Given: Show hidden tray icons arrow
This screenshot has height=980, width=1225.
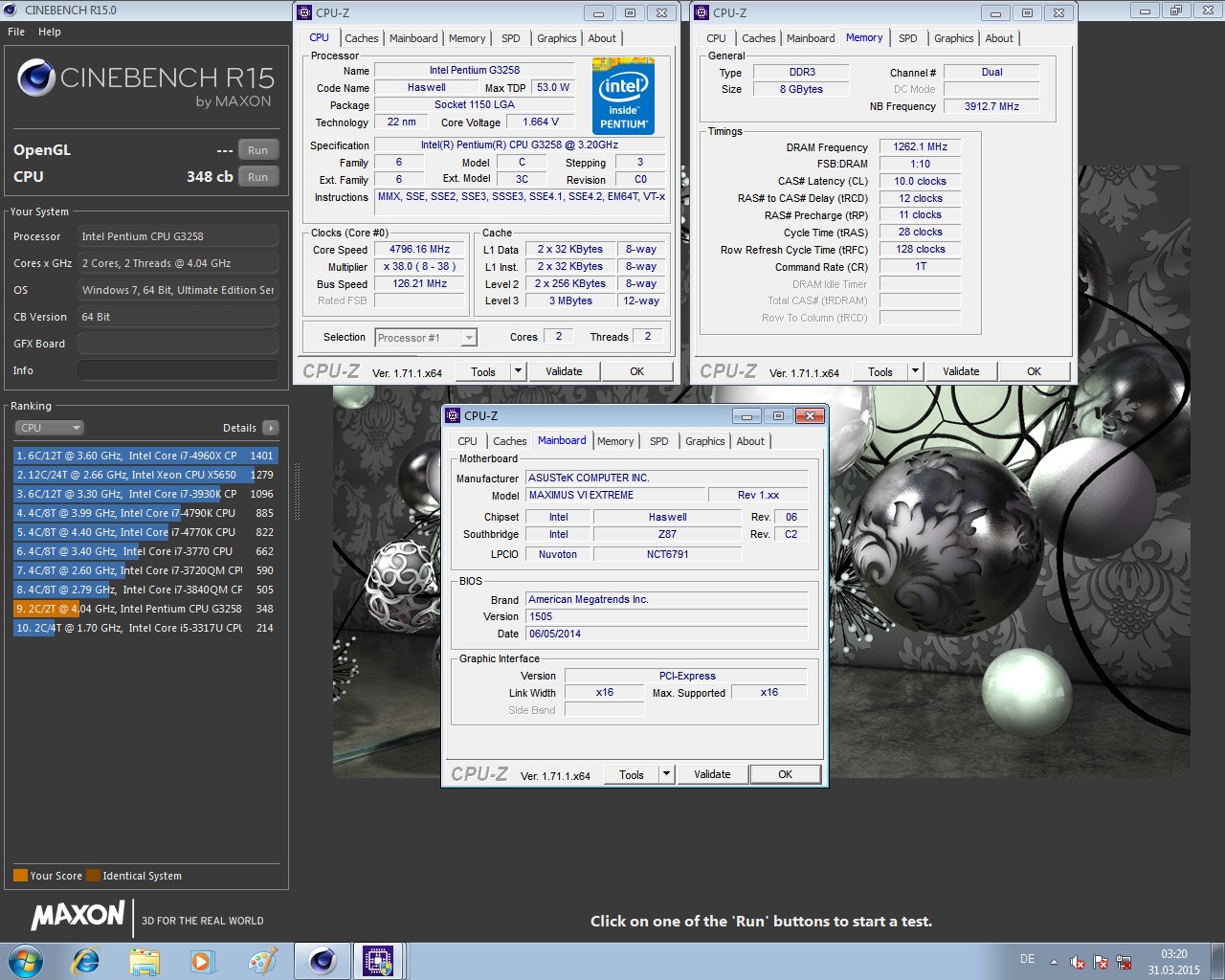Looking at the screenshot, I should click(x=1054, y=962).
